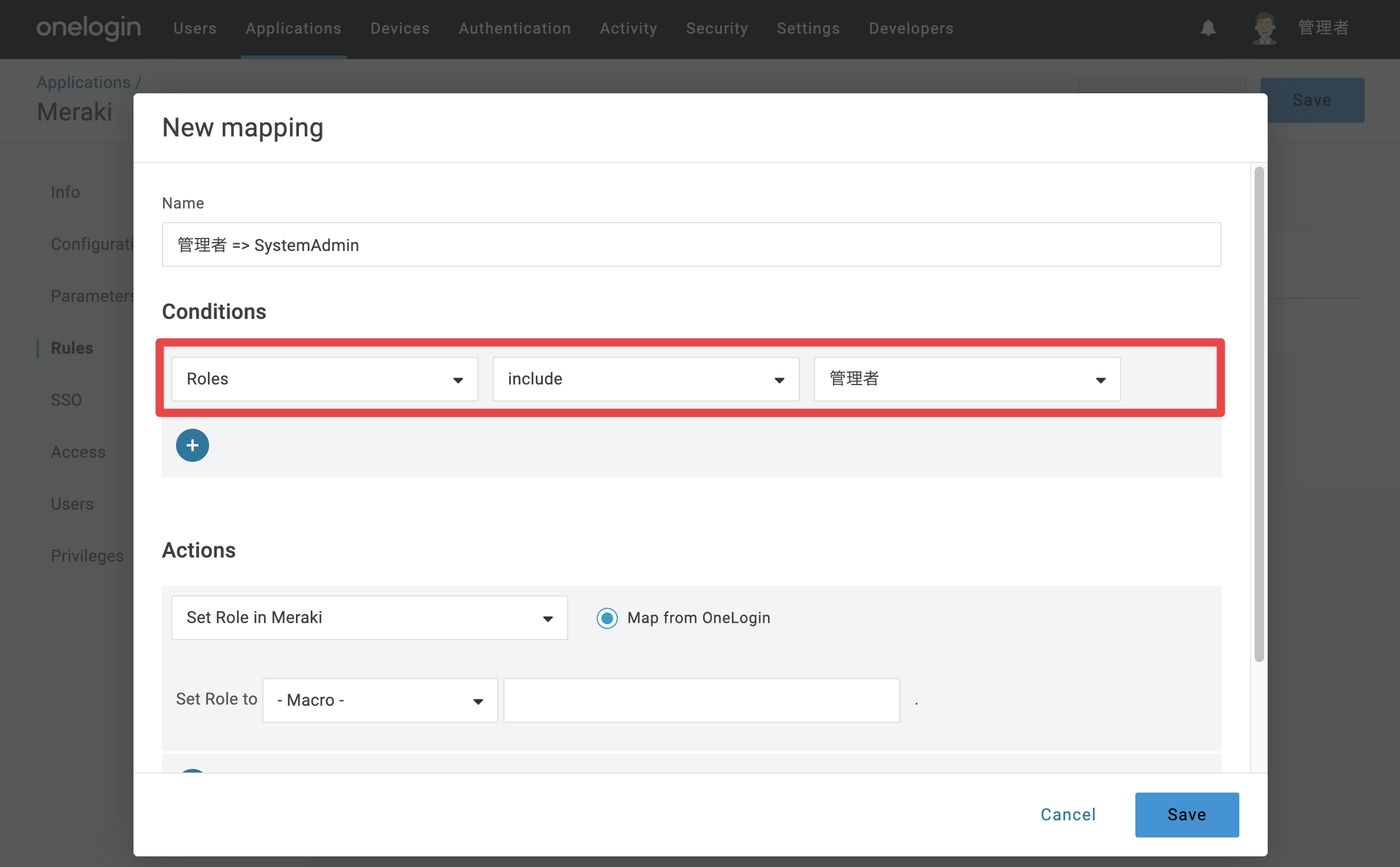1400x867 pixels.
Task: Open the Set Role in Meraki dropdown
Action: [370, 618]
